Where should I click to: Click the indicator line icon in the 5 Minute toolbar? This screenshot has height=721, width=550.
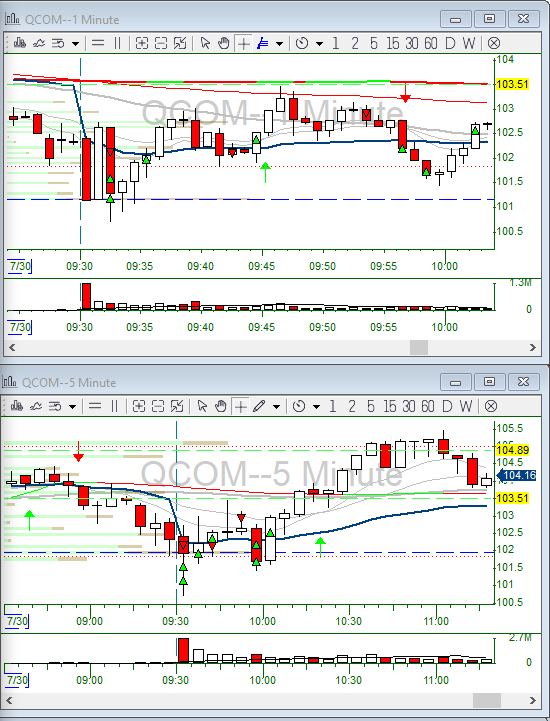(x=36, y=406)
